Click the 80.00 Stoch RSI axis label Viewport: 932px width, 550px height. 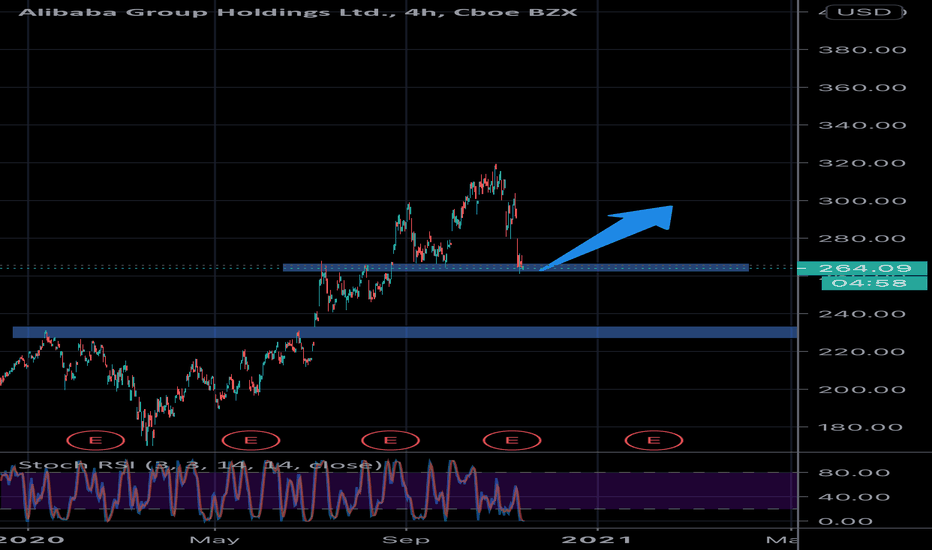(x=854, y=473)
